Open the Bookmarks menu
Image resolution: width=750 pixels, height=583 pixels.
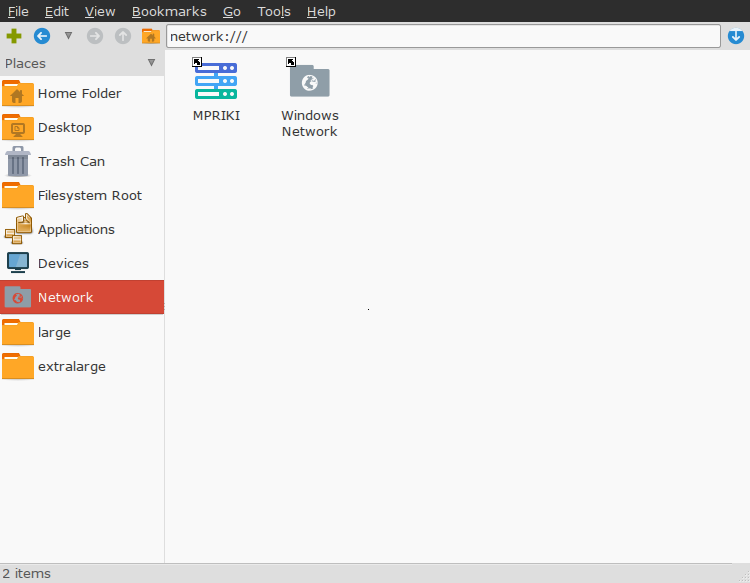tap(169, 11)
